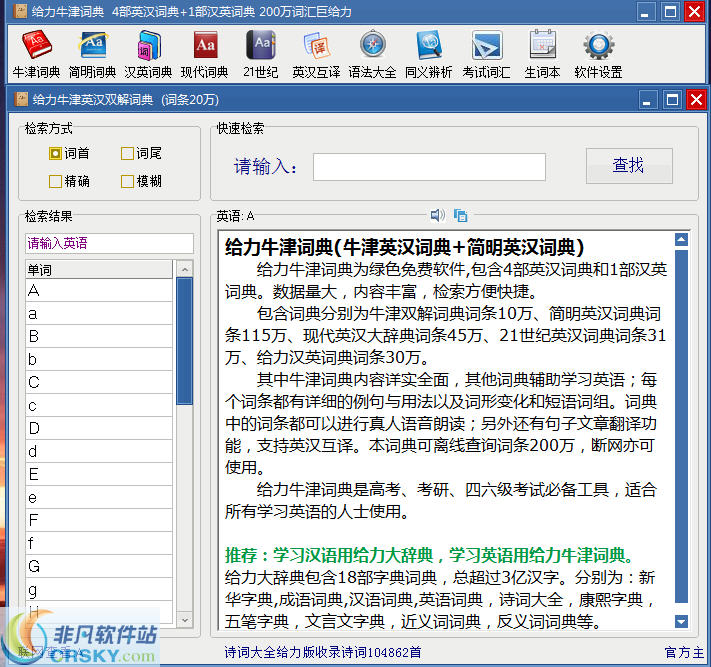Click the 请输入 quick search input box
This screenshot has height=667, width=711.
(429, 167)
